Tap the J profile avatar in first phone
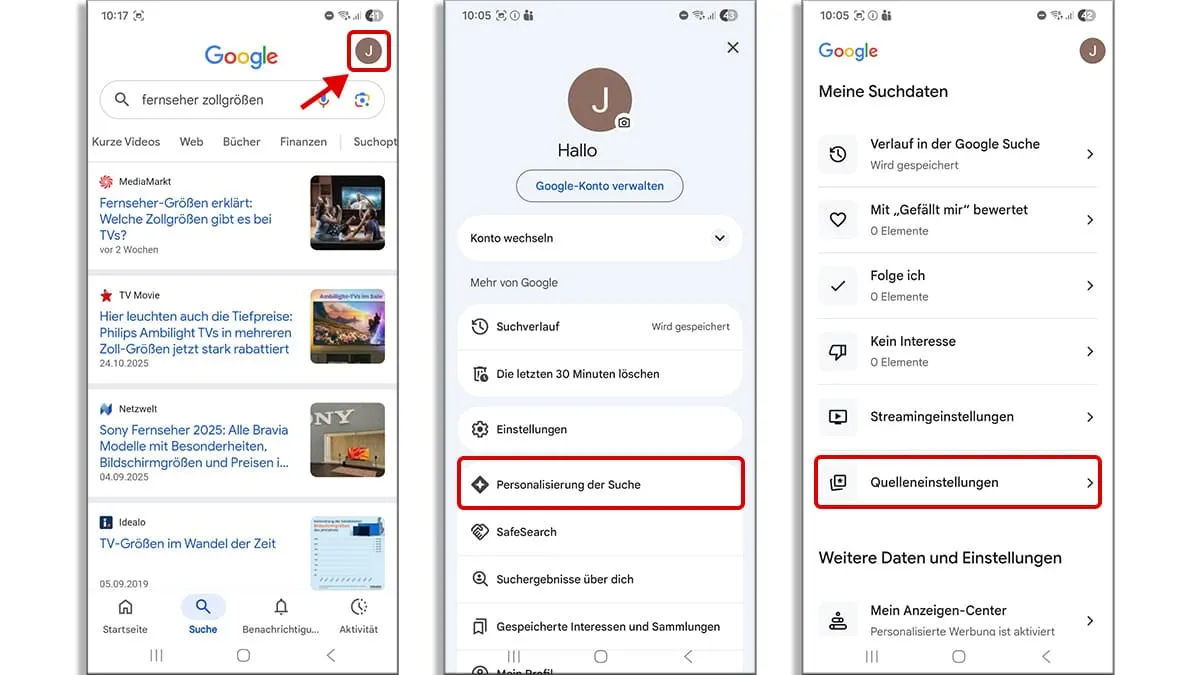 369,51
